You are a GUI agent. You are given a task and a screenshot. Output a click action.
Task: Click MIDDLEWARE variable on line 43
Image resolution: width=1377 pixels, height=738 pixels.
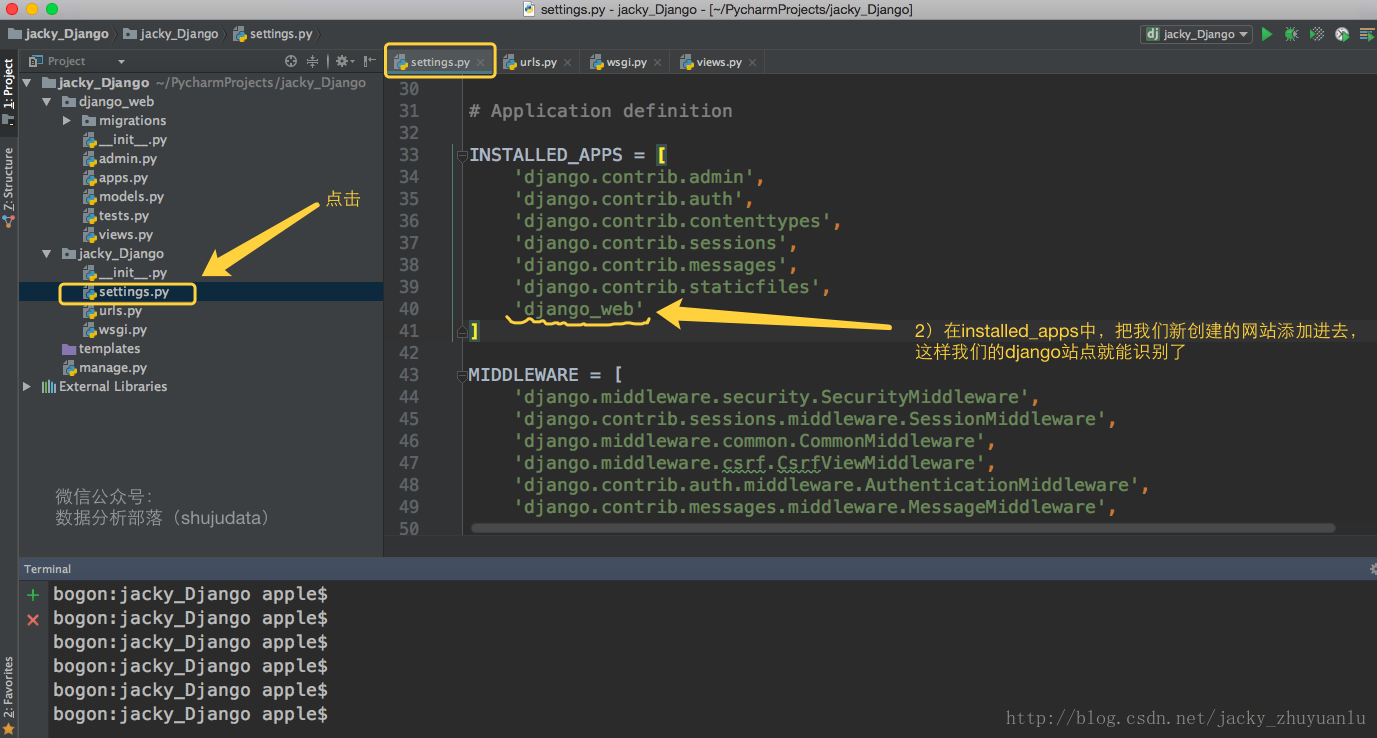point(523,375)
